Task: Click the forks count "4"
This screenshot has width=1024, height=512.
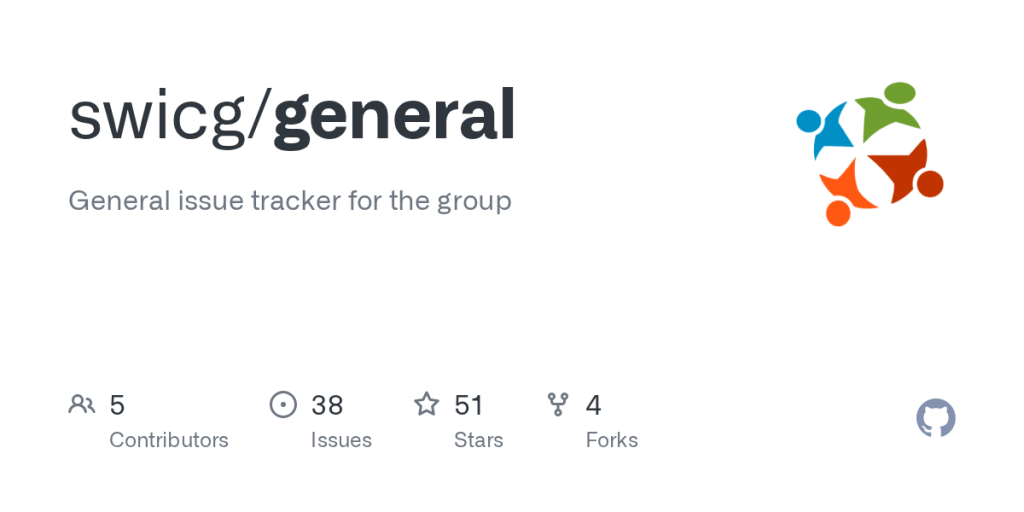Action: (594, 405)
